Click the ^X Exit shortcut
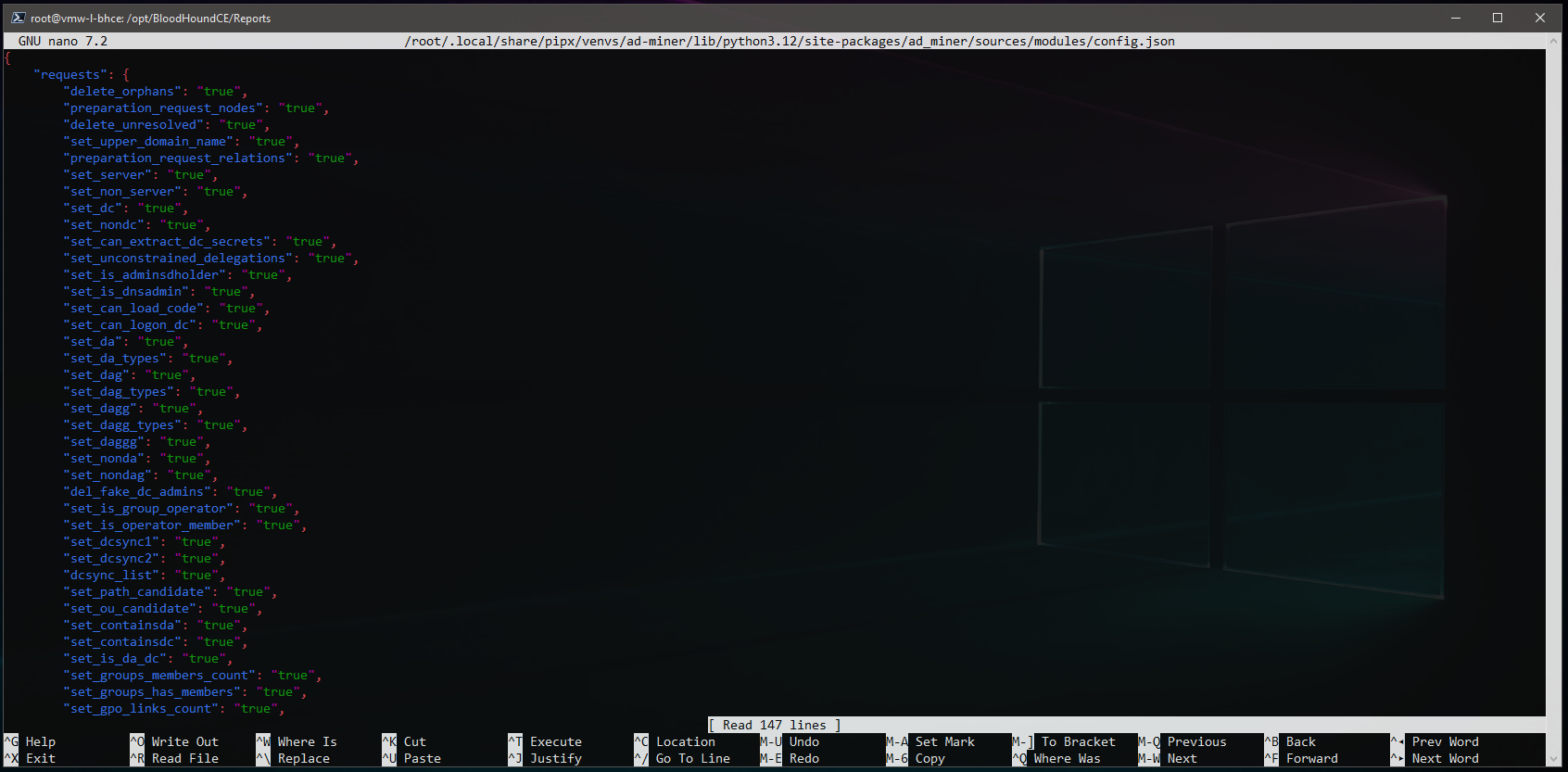 (x=30, y=759)
